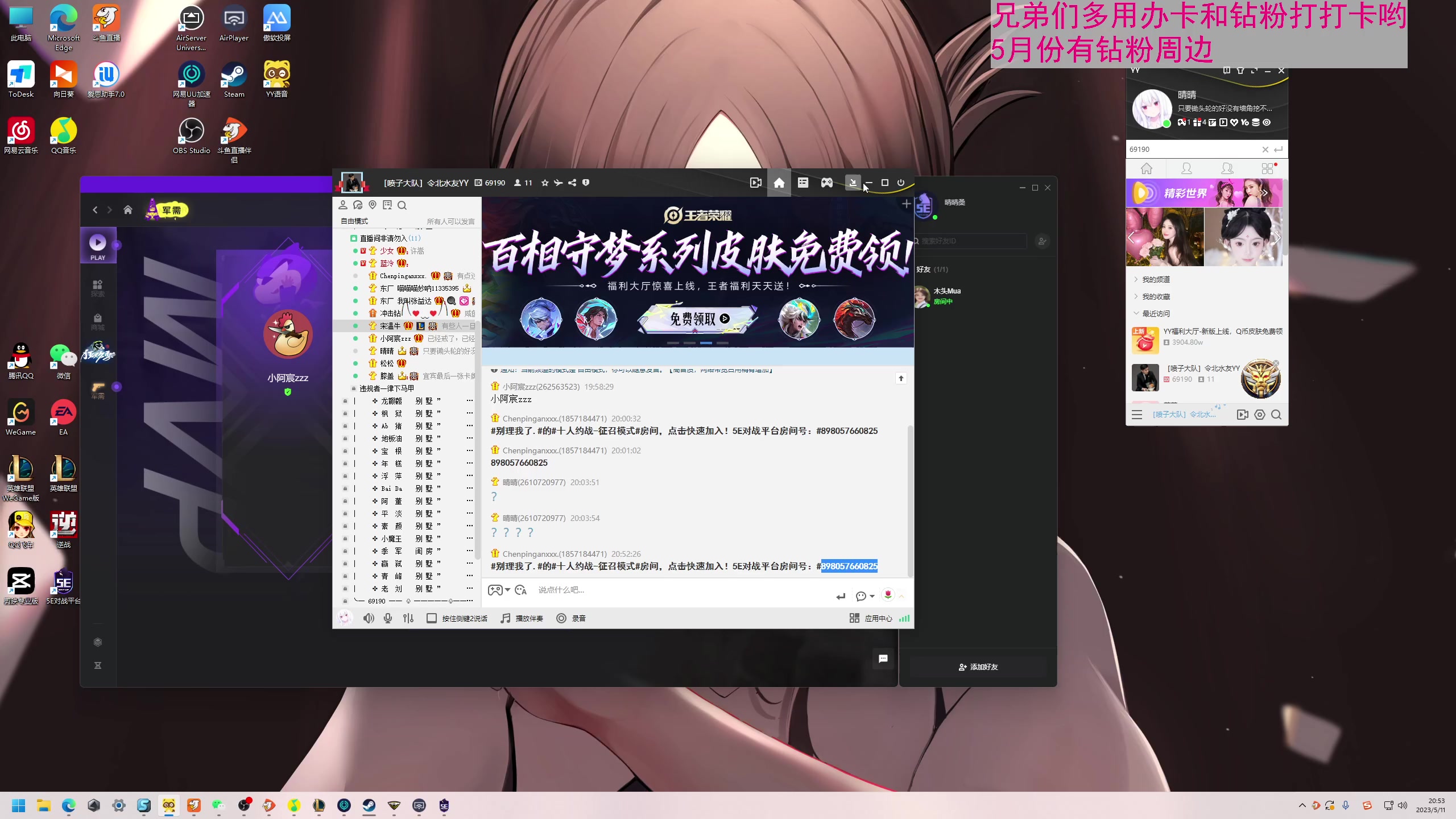This screenshot has width=1456, height=819.
Task: Click the 69190 search input field
Action: (x=1193, y=150)
